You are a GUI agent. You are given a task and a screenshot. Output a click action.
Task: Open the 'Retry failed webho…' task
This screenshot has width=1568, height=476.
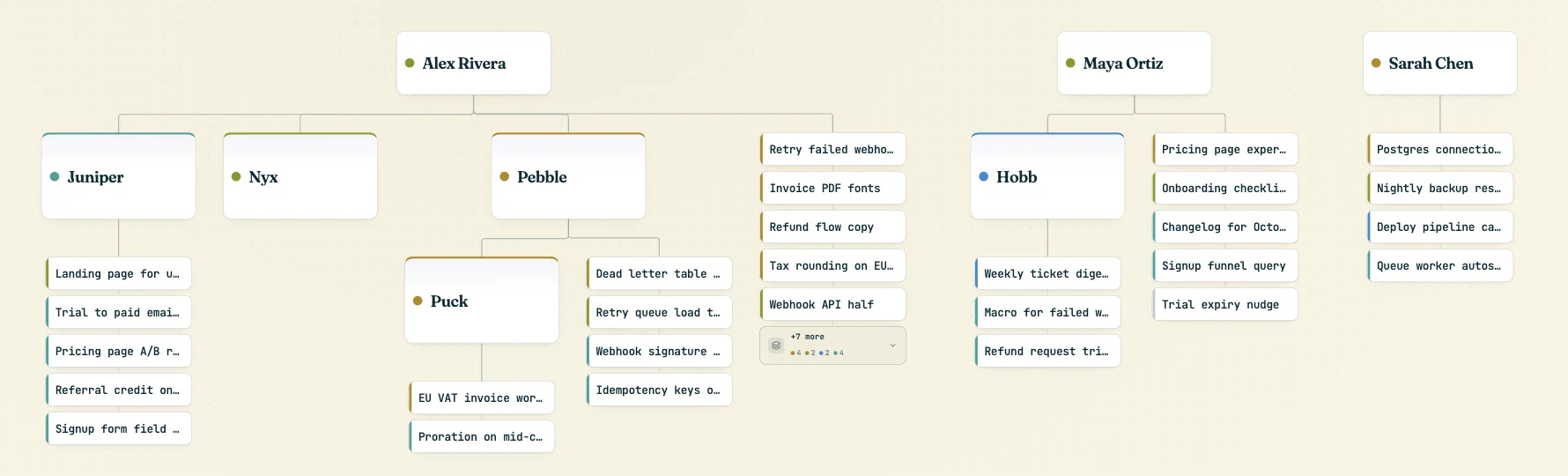pyautogui.click(x=832, y=149)
